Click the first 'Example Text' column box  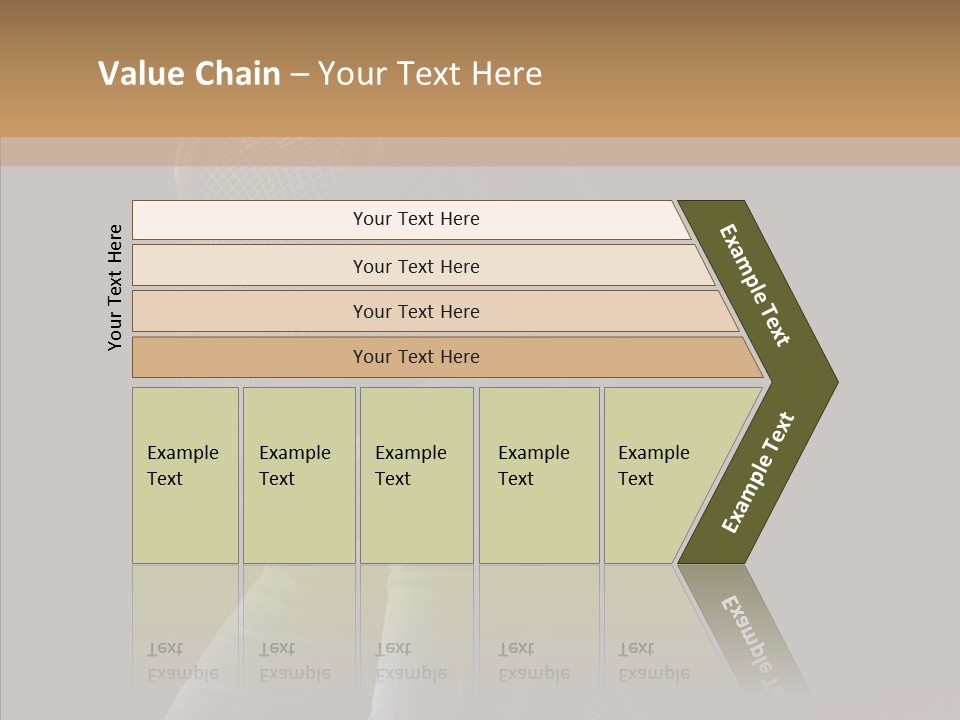tap(186, 475)
